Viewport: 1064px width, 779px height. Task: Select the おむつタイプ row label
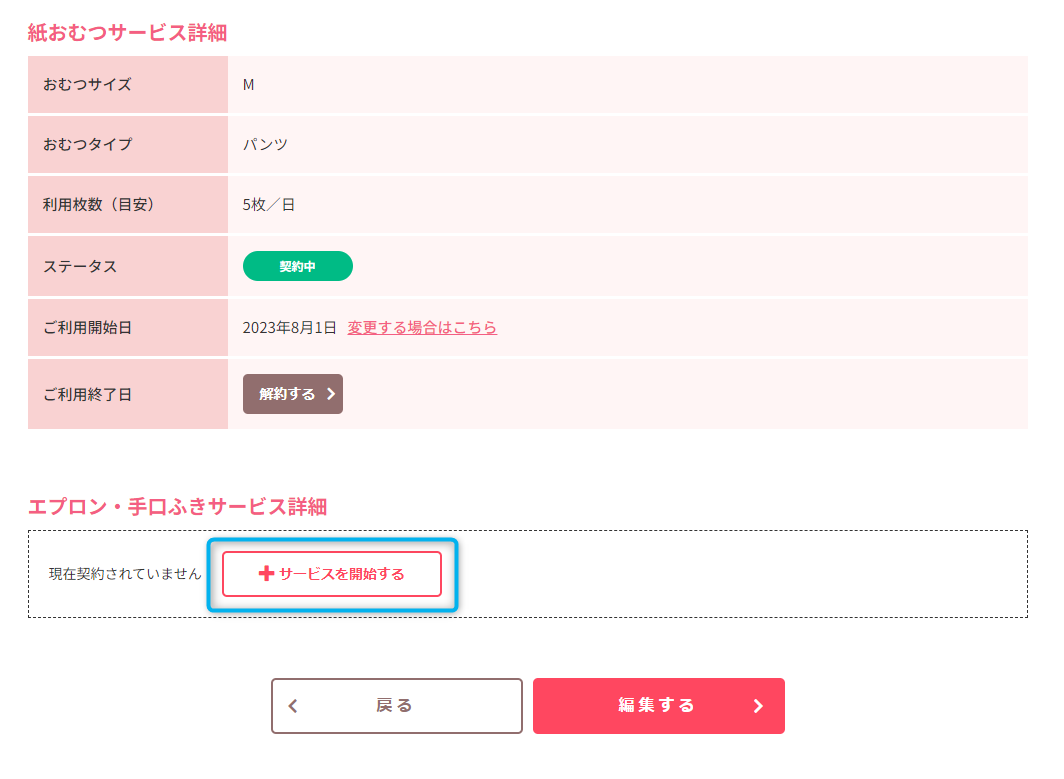(x=87, y=144)
